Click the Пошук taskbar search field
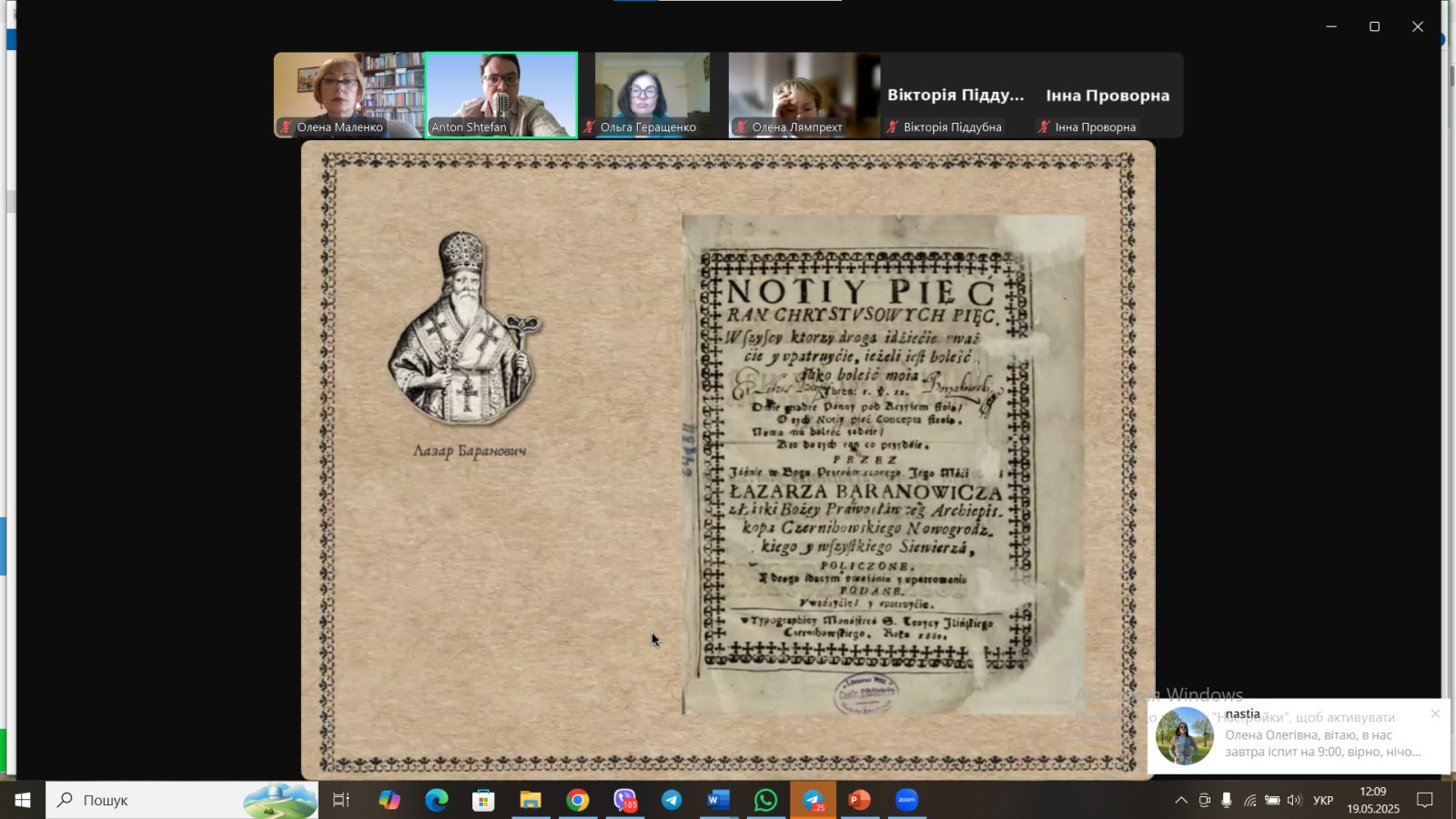This screenshot has width=1456, height=819. [x=182, y=800]
